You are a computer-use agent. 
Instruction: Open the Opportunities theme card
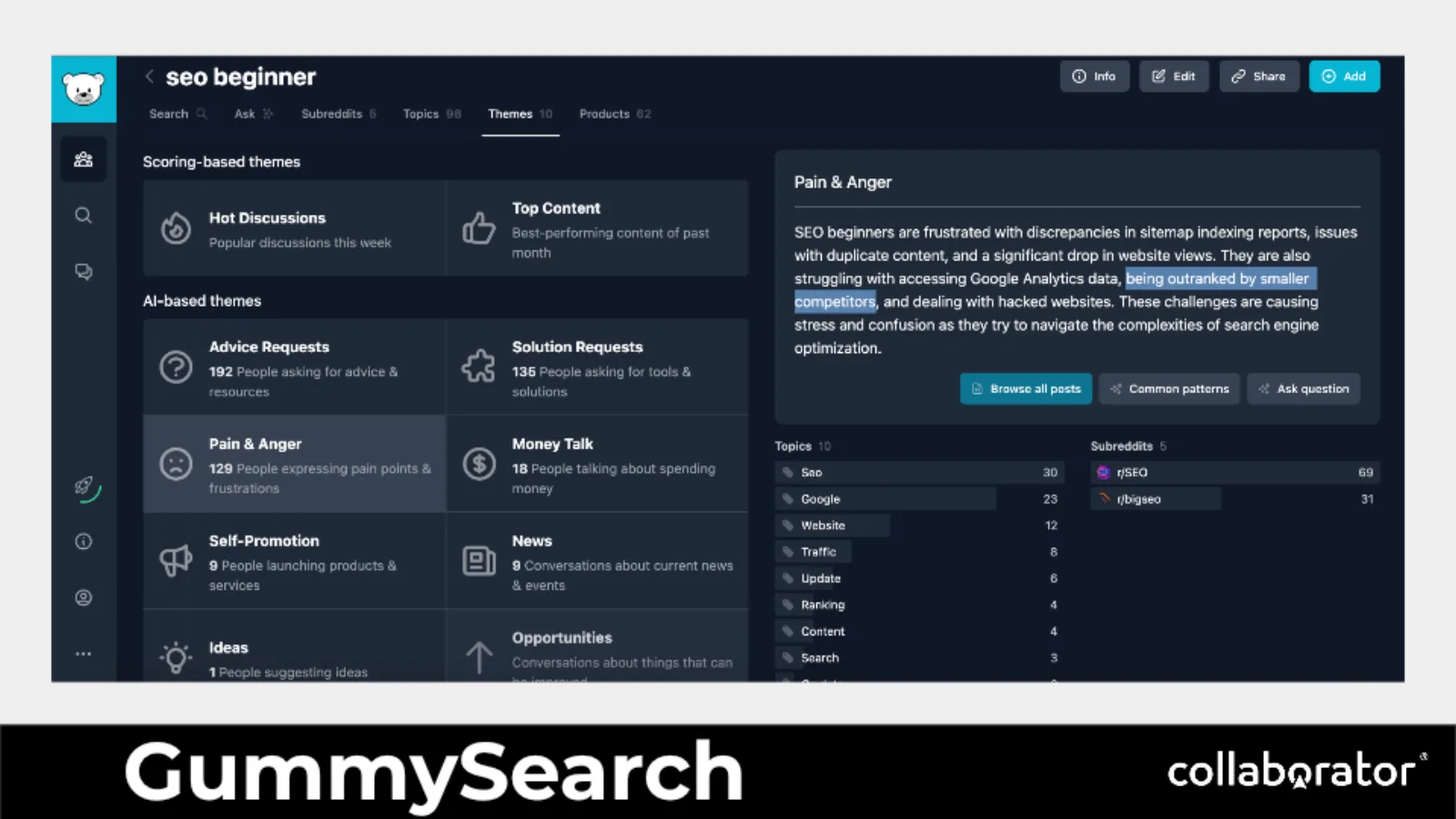coord(597,646)
